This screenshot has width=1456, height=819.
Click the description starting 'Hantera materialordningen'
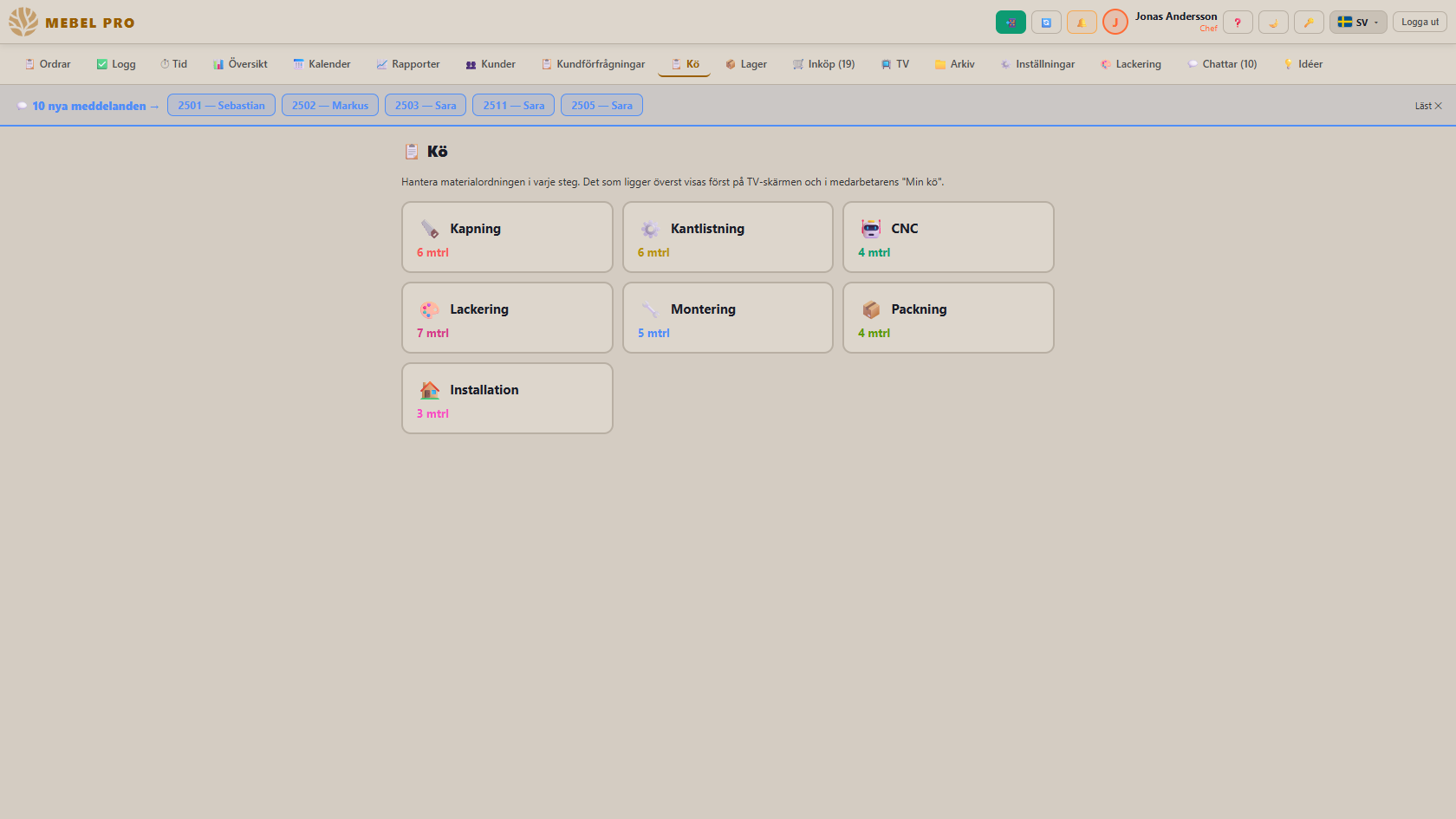pos(673,182)
